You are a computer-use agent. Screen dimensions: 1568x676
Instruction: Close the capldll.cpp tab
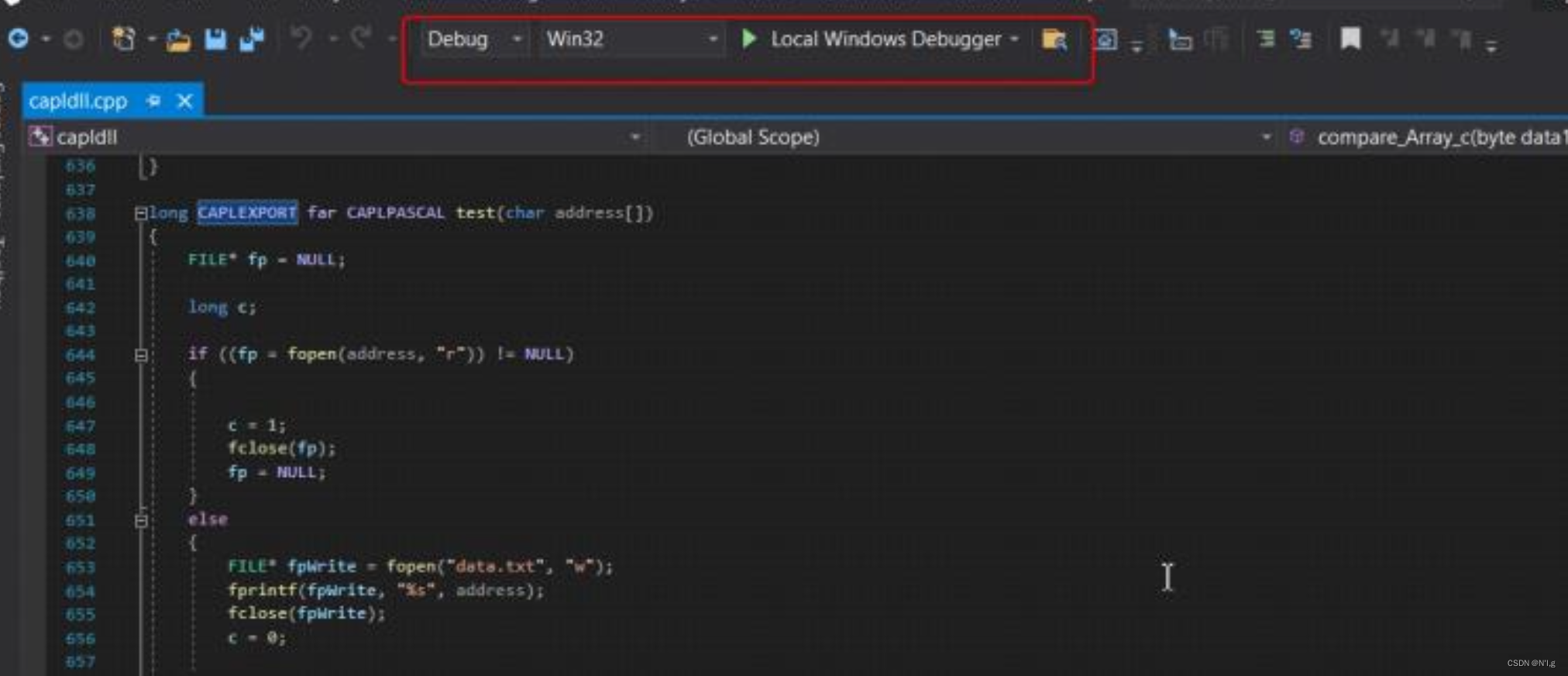pyautogui.click(x=184, y=101)
